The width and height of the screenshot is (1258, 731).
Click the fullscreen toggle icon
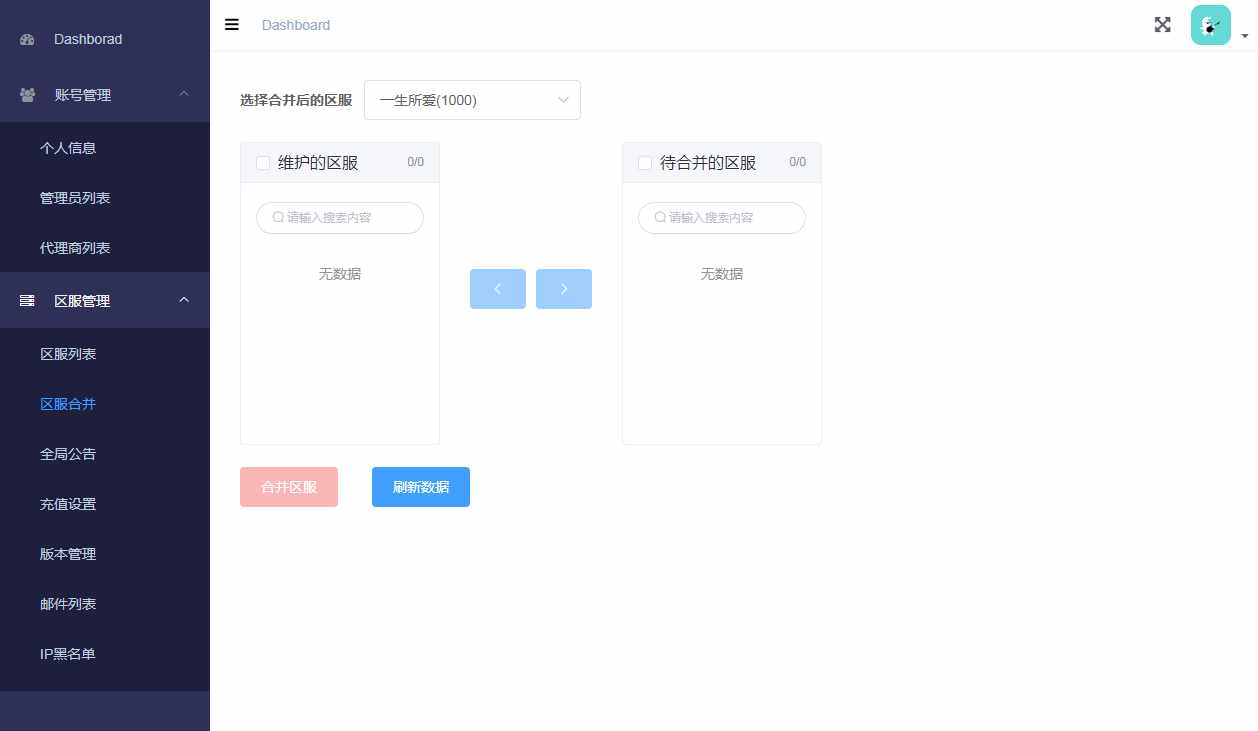[x=1162, y=24]
